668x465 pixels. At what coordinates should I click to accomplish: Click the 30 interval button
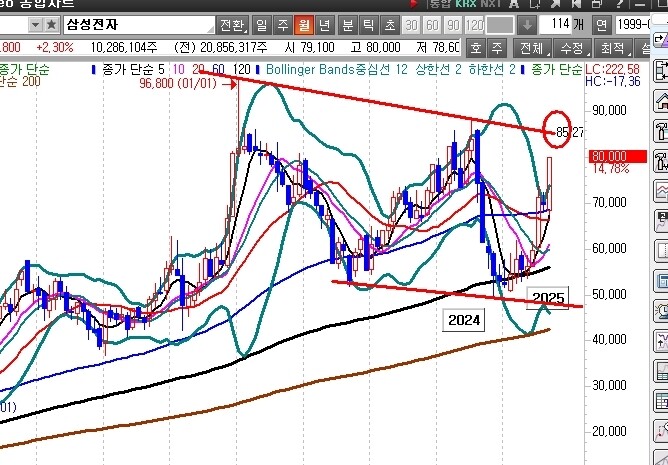pyautogui.click(x=411, y=26)
